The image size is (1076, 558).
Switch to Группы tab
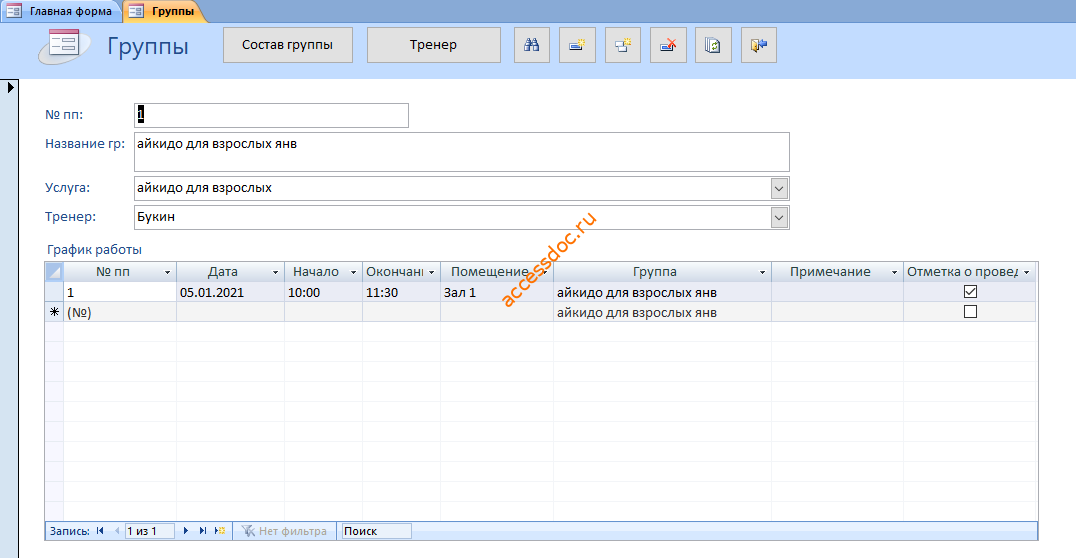[165, 11]
